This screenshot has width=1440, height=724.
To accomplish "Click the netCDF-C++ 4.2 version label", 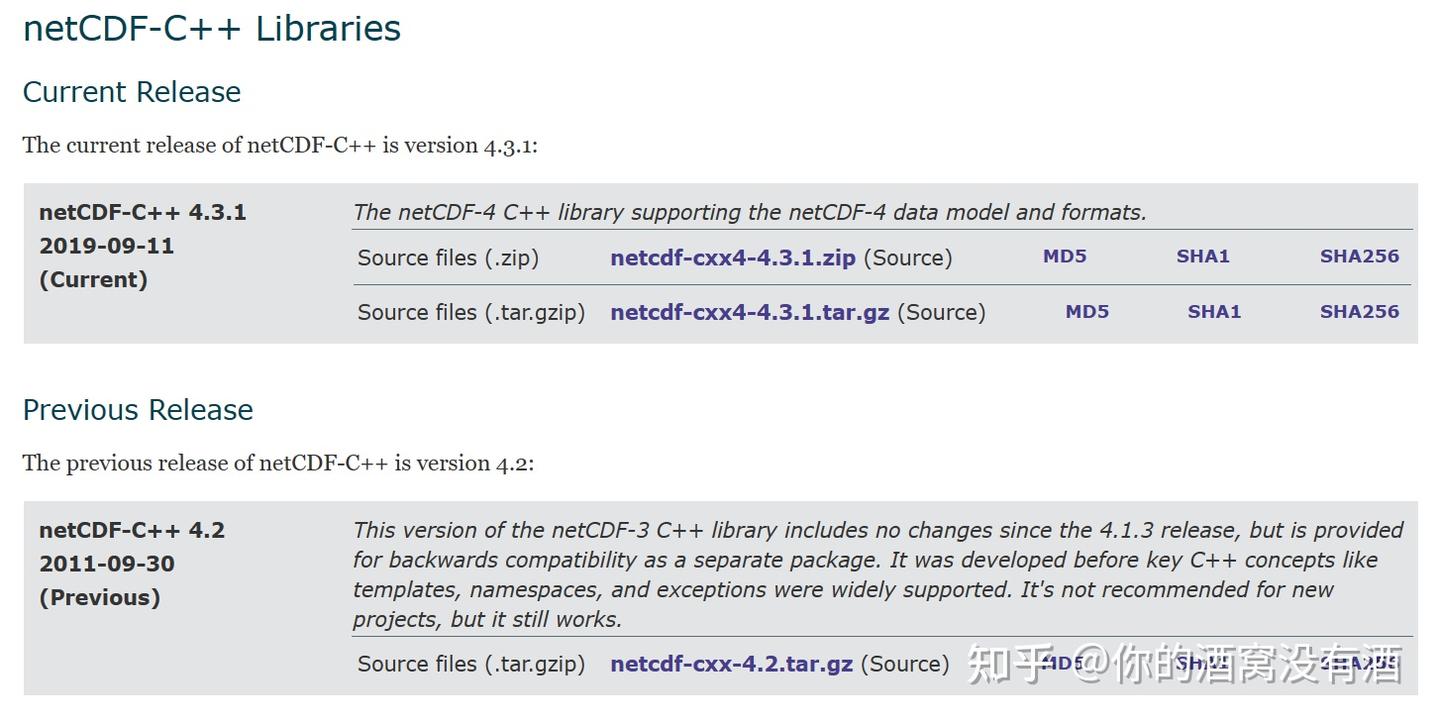I will pyautogui.click(x=131, y=530).
